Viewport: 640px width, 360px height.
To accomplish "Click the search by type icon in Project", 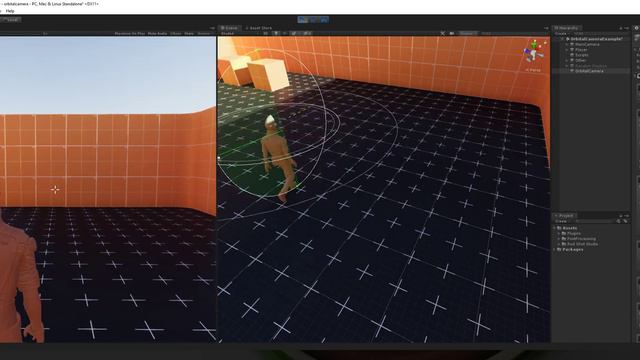I will click(619, 221).
